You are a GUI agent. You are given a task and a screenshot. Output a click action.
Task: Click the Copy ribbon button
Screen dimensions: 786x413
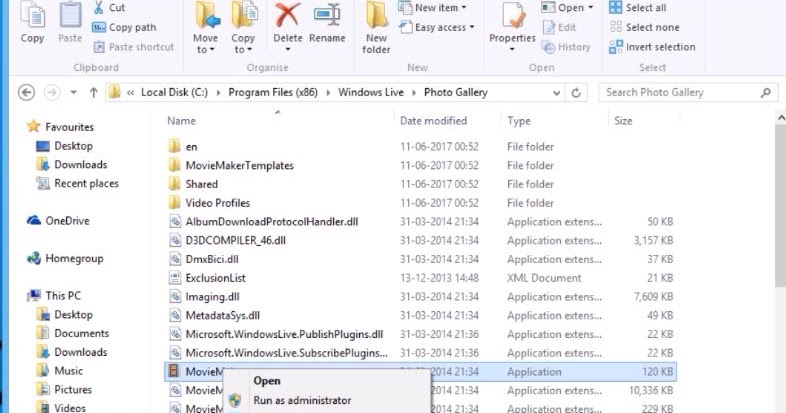(x=33, y=24)
